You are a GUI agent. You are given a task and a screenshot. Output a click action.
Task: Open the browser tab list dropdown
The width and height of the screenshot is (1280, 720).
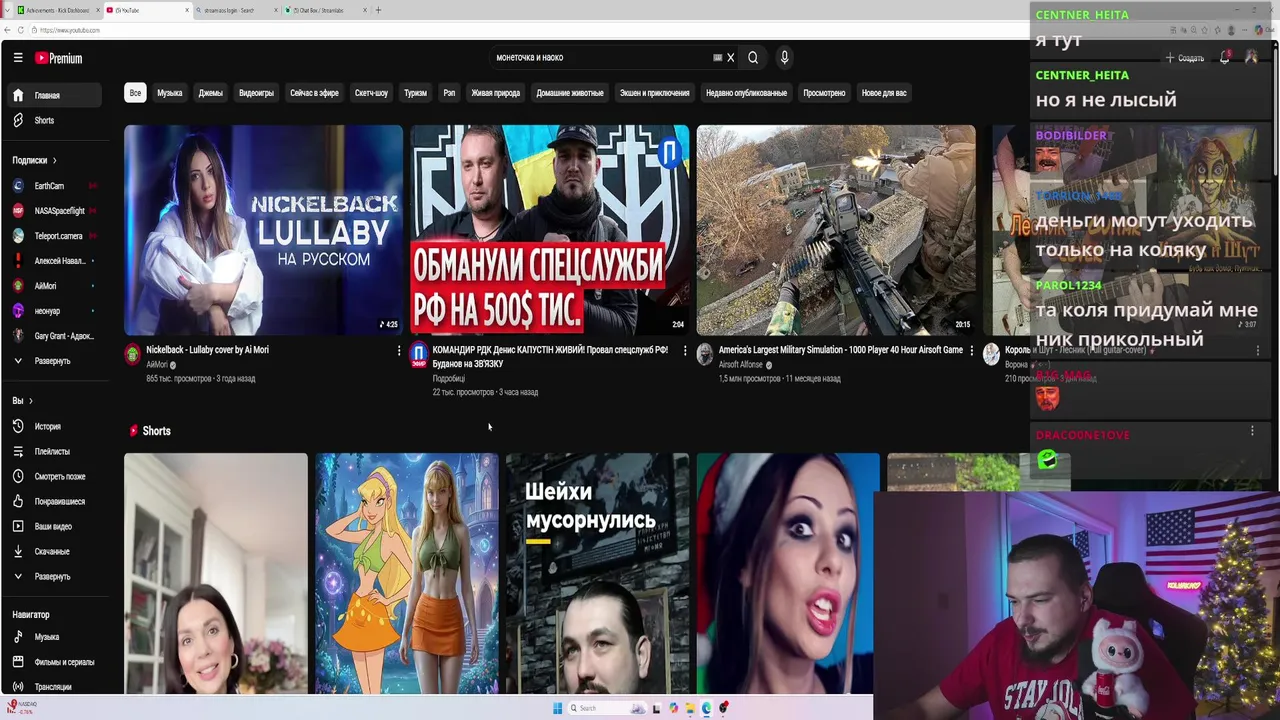pos(7,10)
